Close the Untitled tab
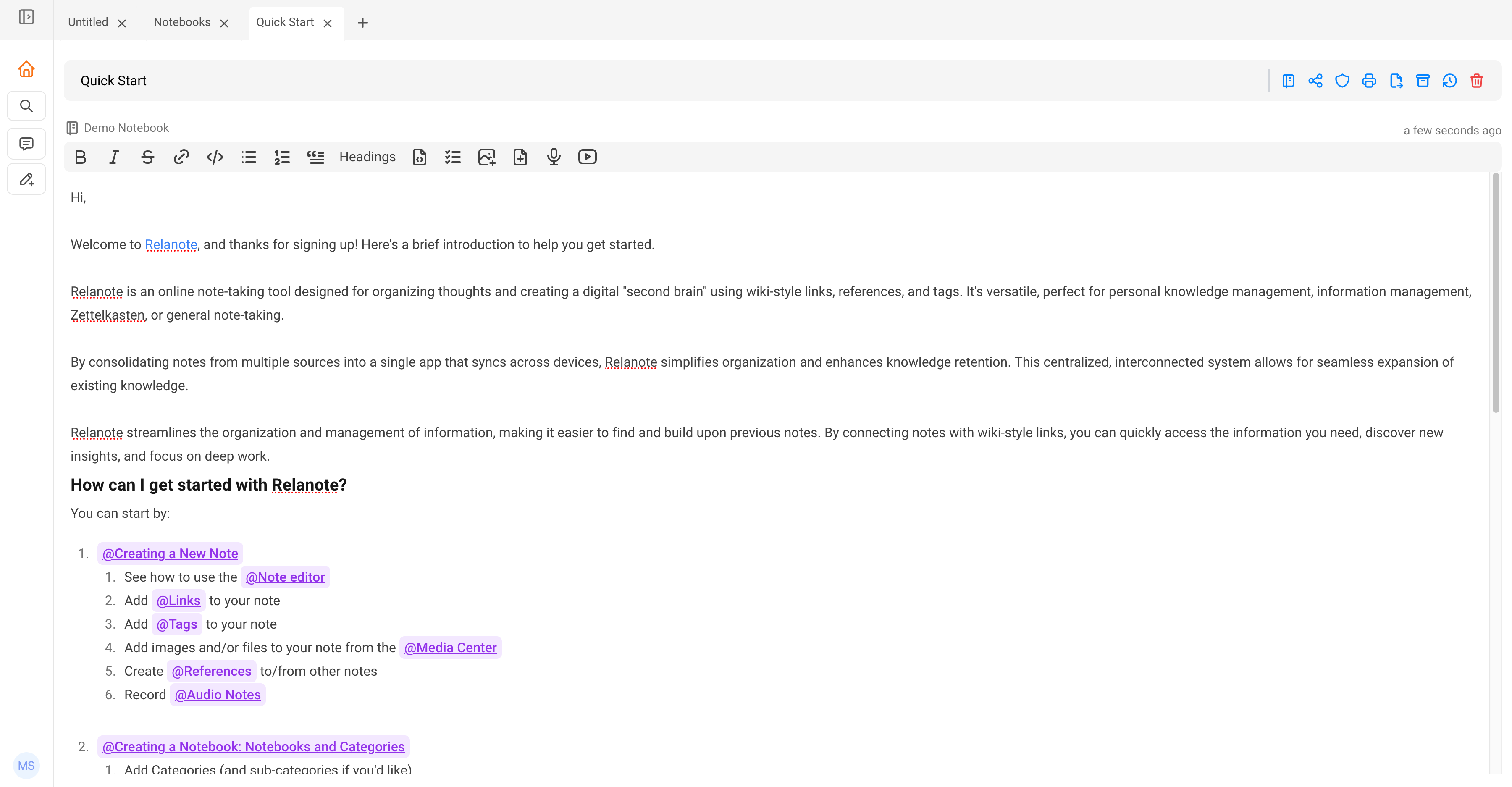The height and width of the screenshot is (787, 1512). pyautogui.click(x=122, y=24)
